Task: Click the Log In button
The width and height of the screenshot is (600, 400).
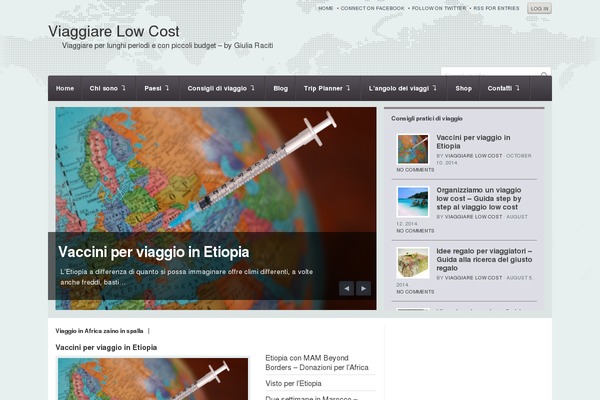Action: [540, 8]
